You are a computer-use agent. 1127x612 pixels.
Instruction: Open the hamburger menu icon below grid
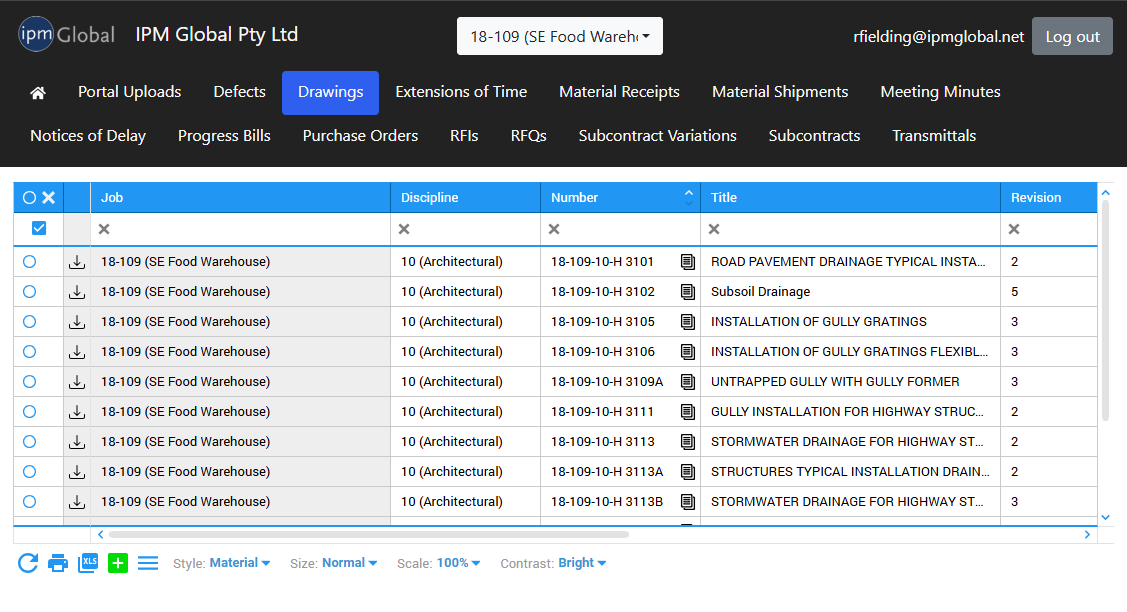[x=148, y=563]
